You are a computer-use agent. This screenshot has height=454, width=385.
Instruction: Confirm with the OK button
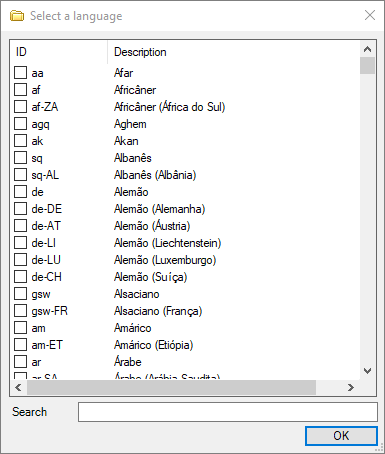coord(341,436)
